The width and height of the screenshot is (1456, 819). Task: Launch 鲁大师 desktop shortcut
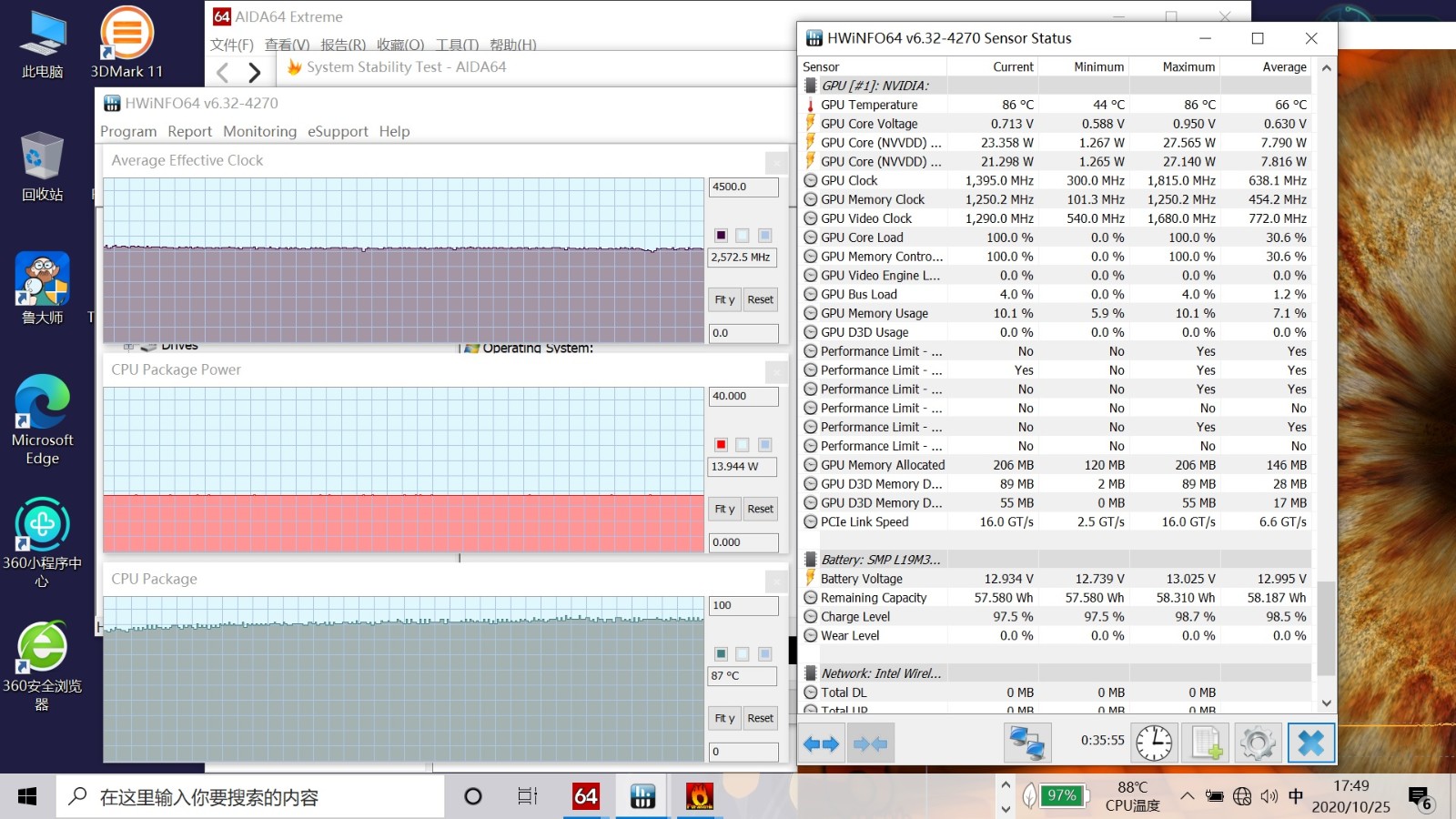pyautogui.click(x=43, y=288)
